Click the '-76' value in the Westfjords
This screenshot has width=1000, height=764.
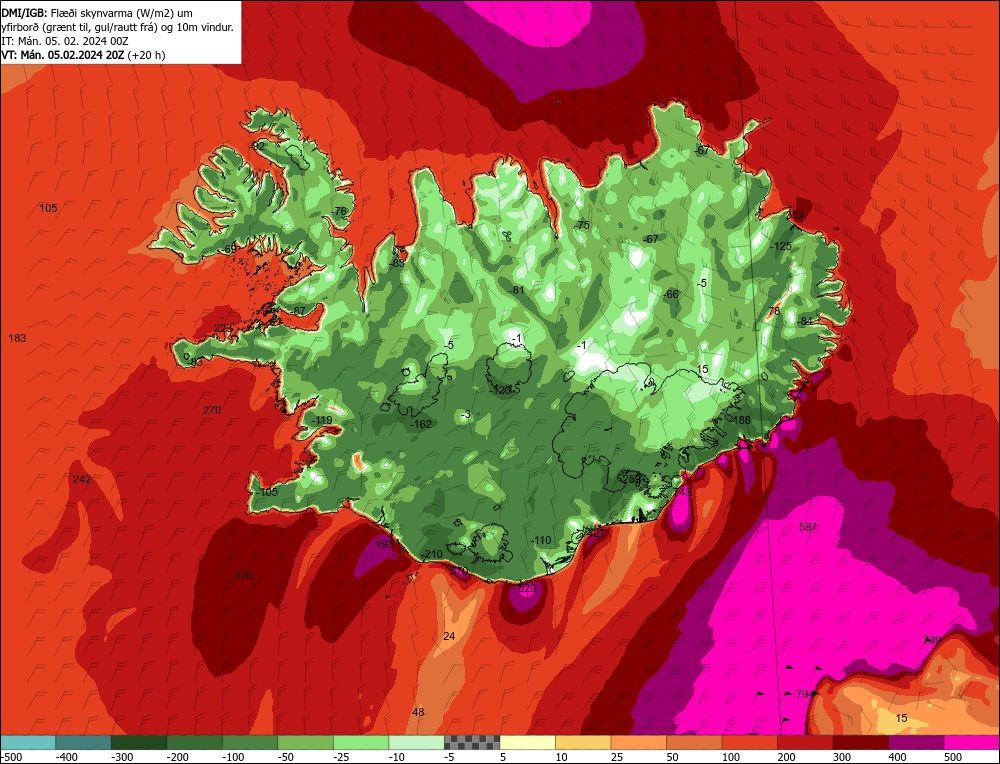[339, 211]
